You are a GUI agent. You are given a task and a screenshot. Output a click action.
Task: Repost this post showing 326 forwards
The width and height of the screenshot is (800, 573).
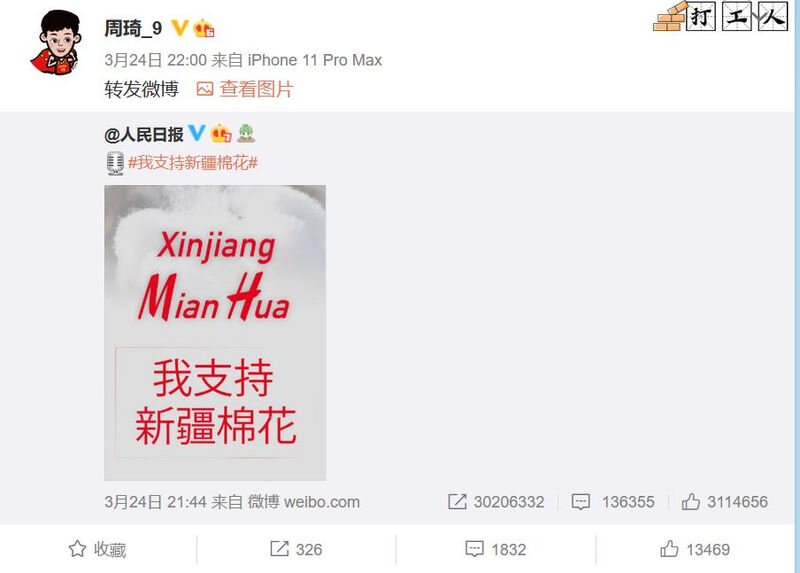[296, 550]
